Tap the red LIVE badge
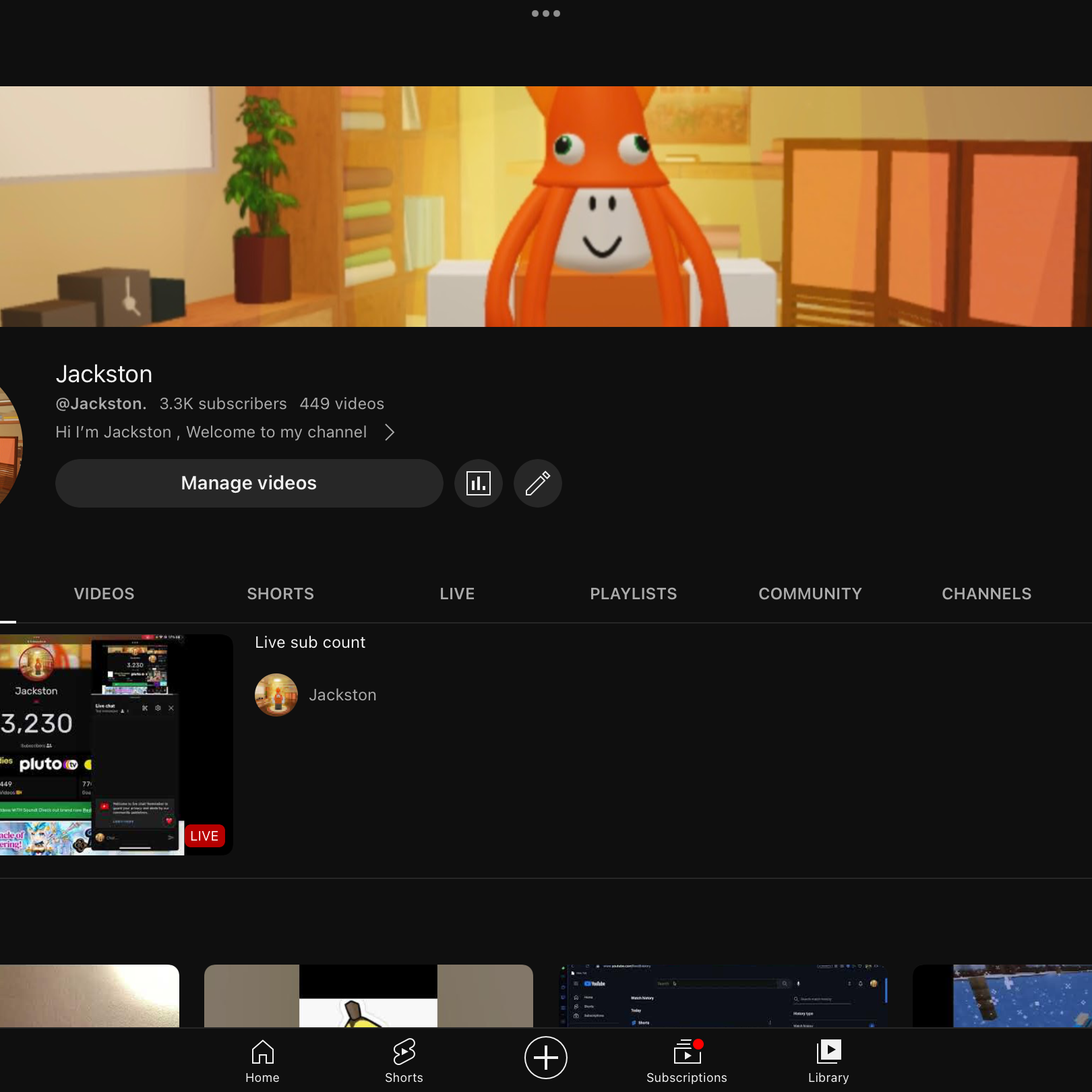The image size is (1092, 1092). coord(204,836)
